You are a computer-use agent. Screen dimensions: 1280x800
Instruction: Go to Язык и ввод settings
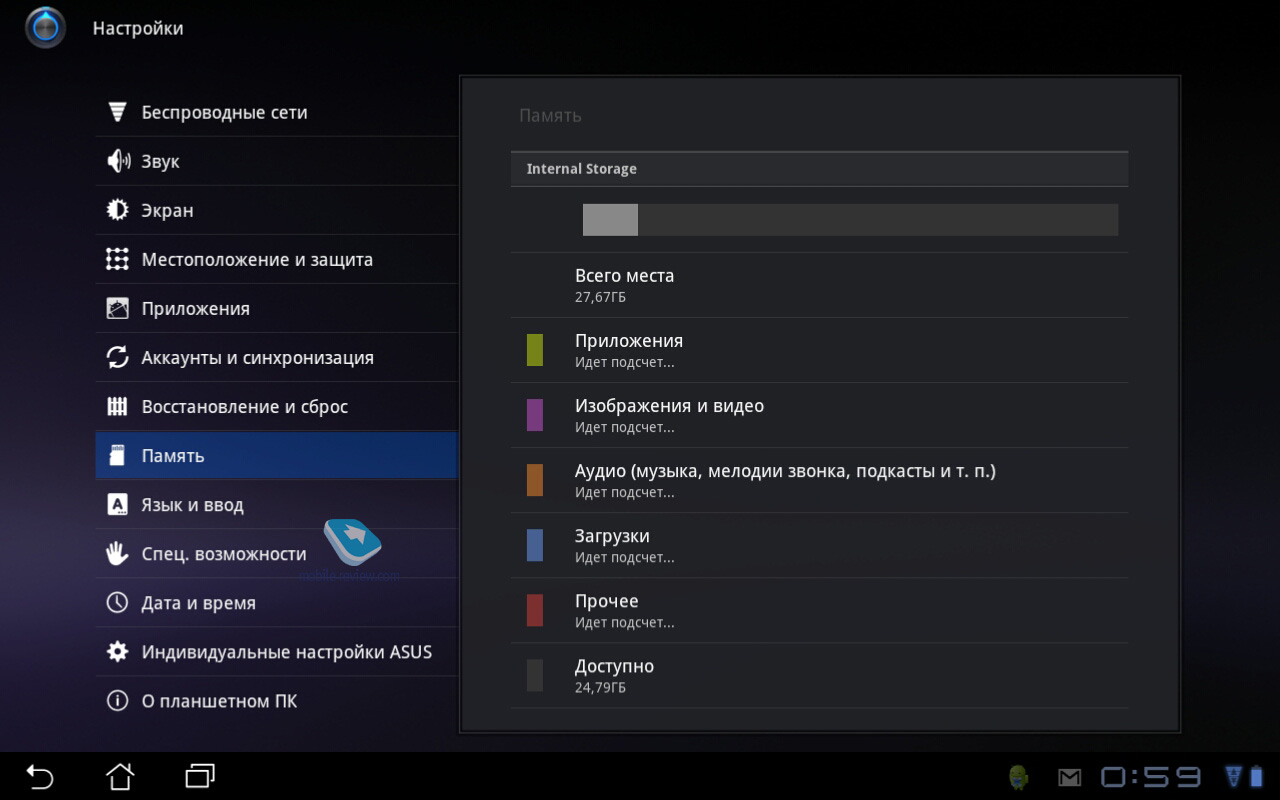click(192, 505)
